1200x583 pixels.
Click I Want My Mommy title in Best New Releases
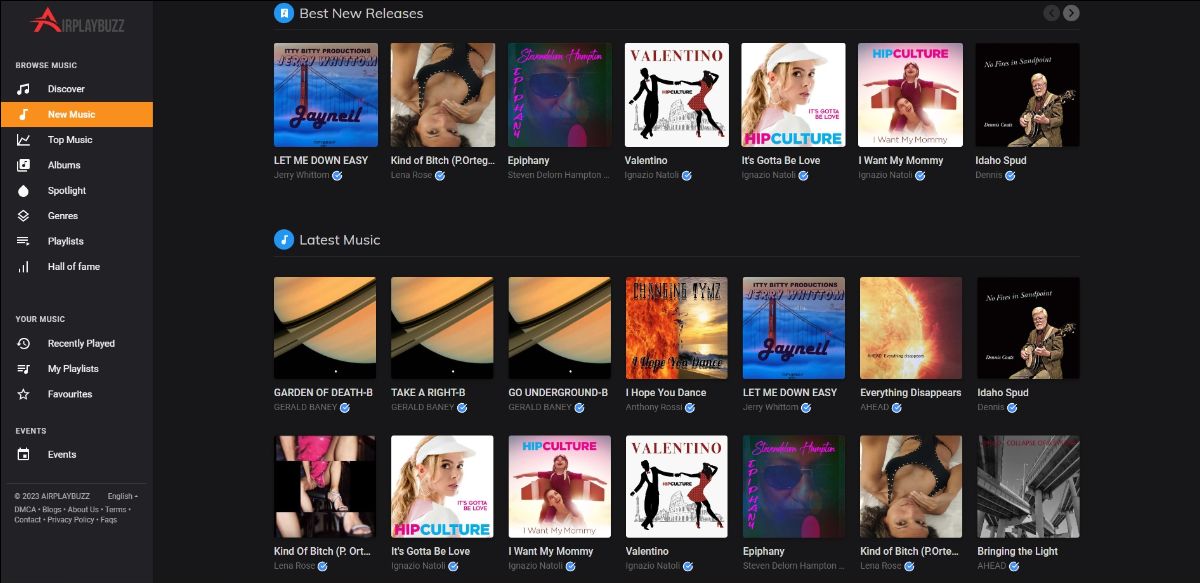901,160
